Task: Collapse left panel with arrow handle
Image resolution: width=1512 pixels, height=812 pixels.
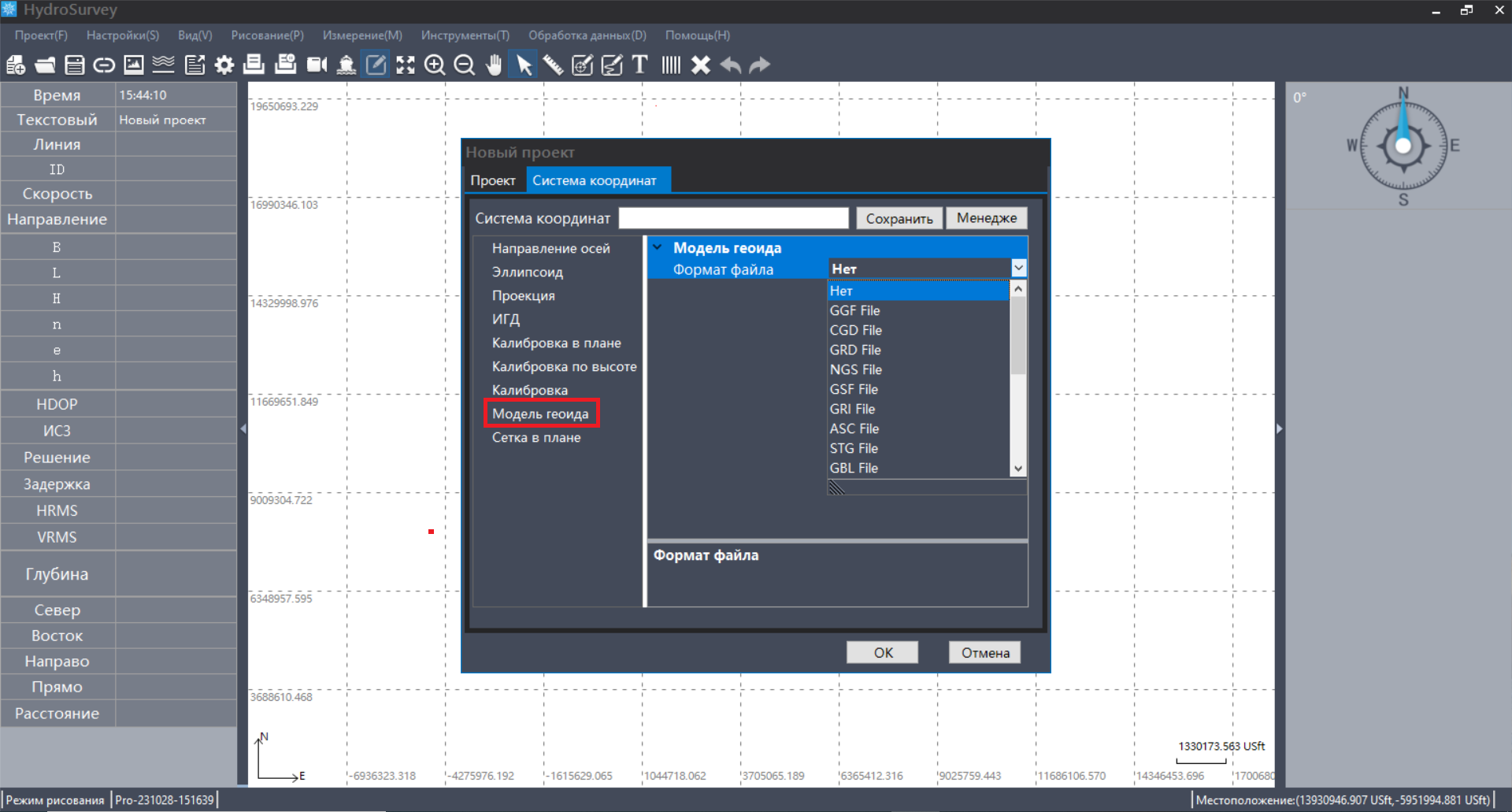Action: point(243,428)
